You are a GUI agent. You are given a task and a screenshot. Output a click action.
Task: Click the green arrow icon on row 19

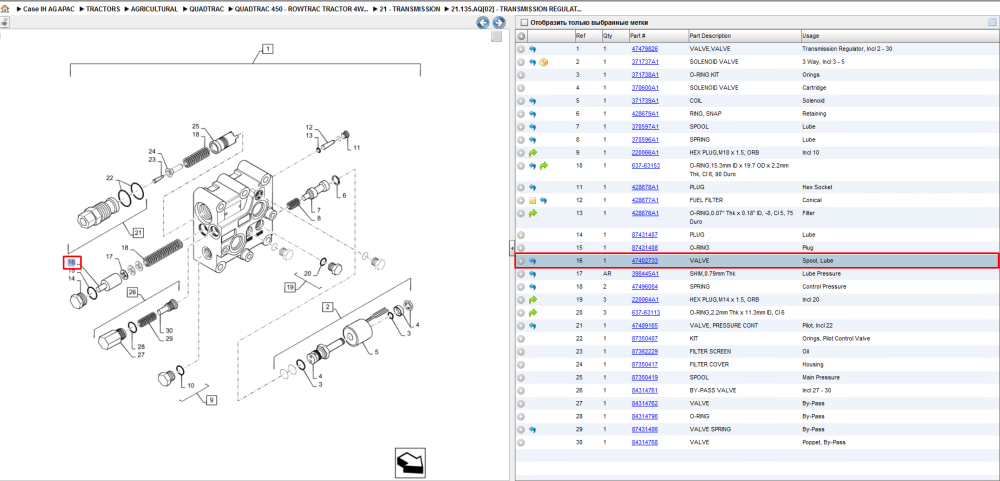(533, 300)
